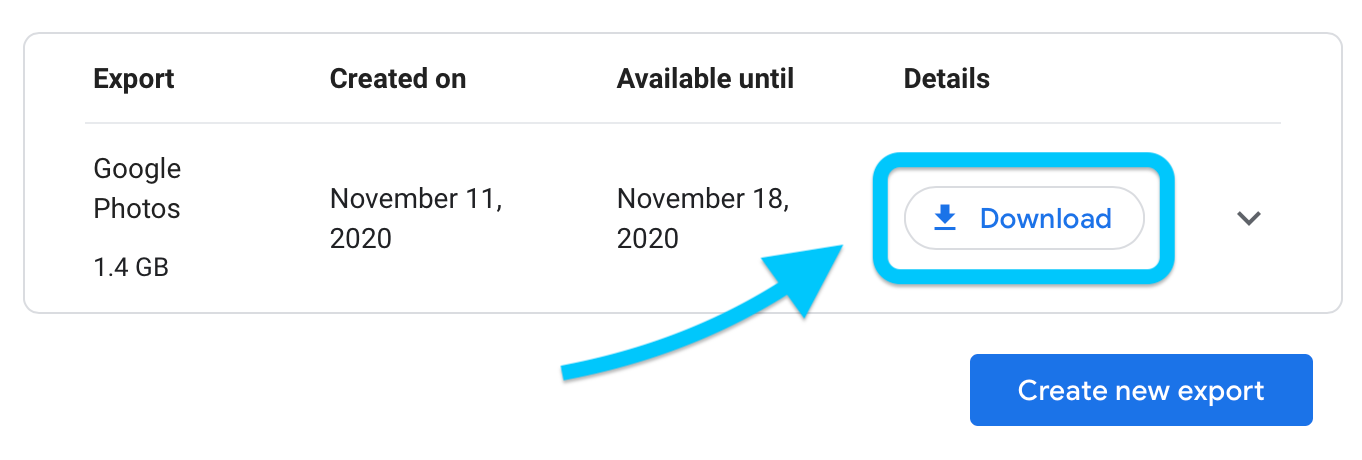Click the Download button

click(1024, 218)
